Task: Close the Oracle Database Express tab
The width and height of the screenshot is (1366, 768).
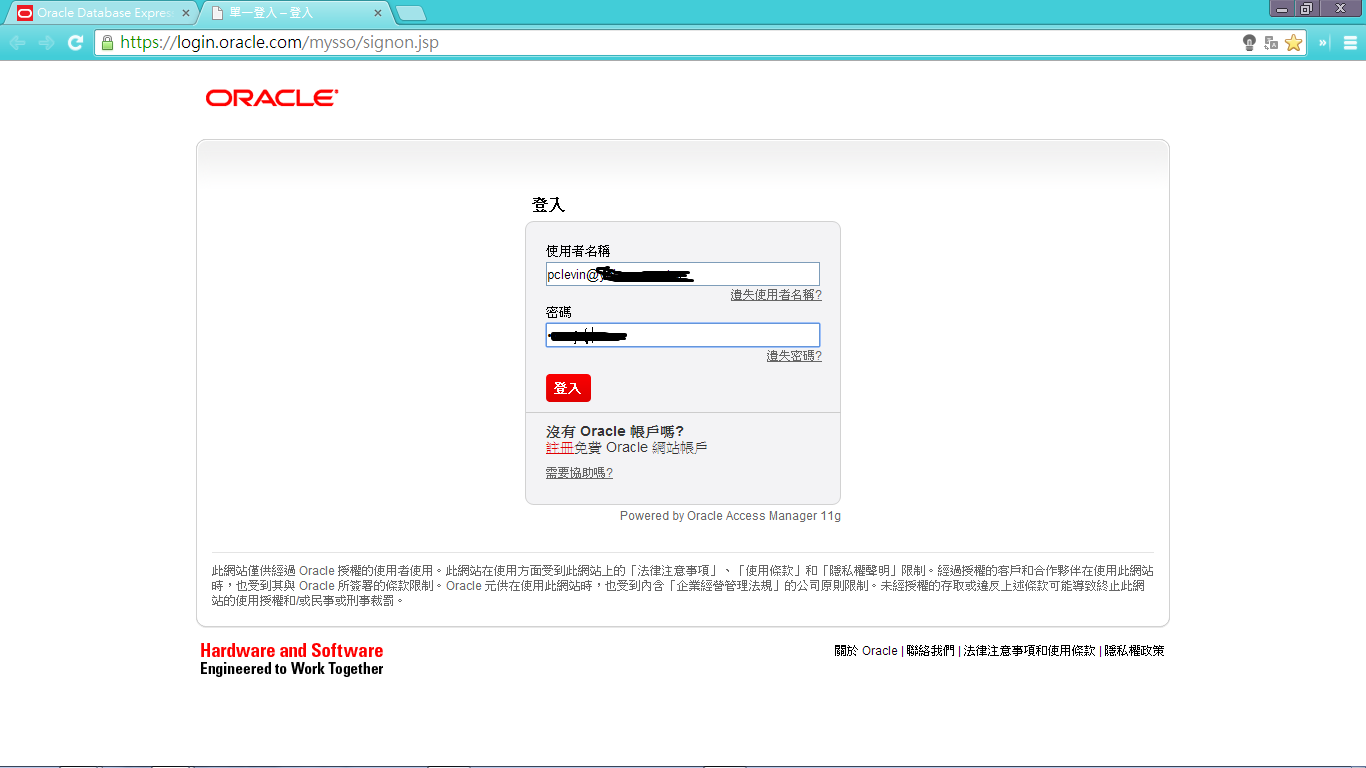Action: (186, 13)
